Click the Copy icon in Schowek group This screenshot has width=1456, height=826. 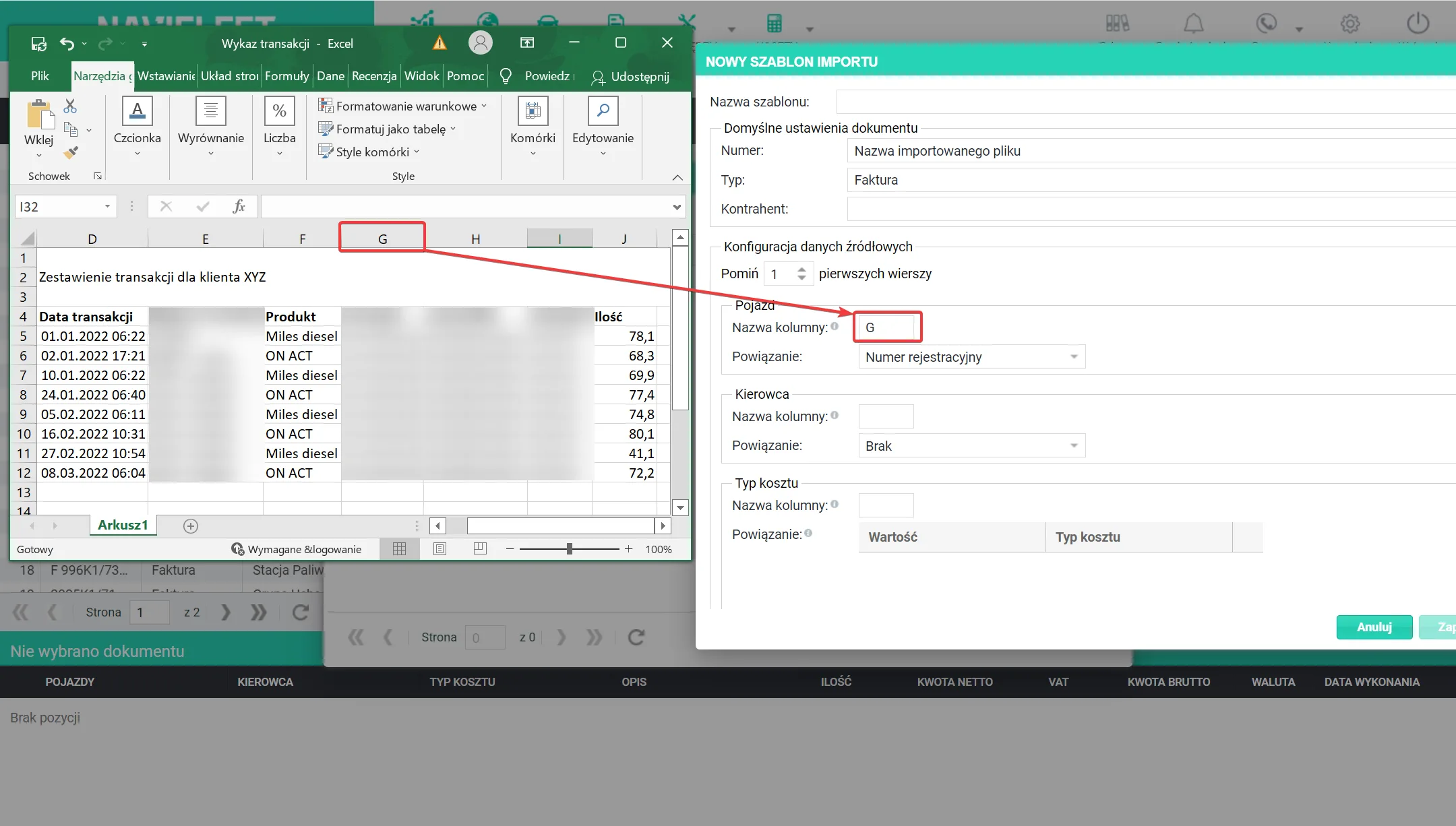[x=70, y=129]
